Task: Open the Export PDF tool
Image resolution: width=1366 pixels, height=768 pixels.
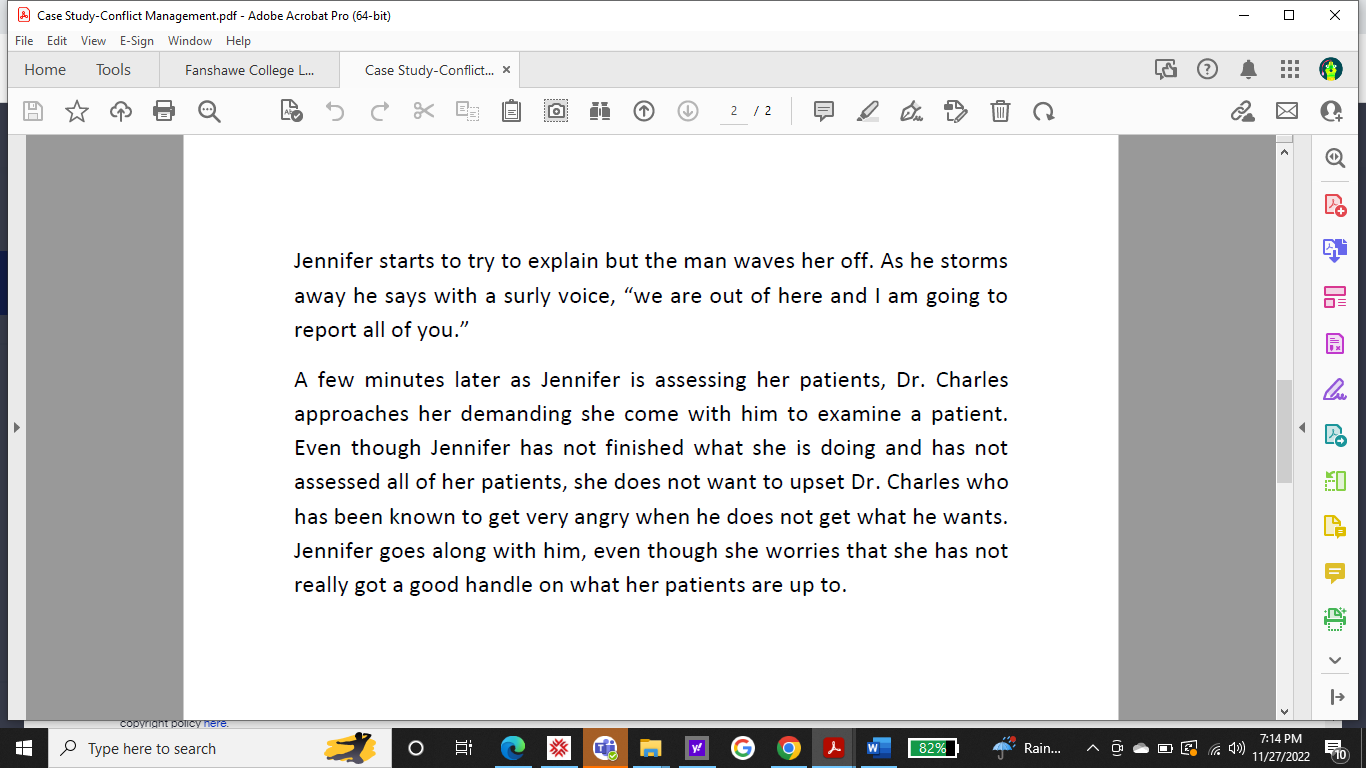Action: [1334, 257]
